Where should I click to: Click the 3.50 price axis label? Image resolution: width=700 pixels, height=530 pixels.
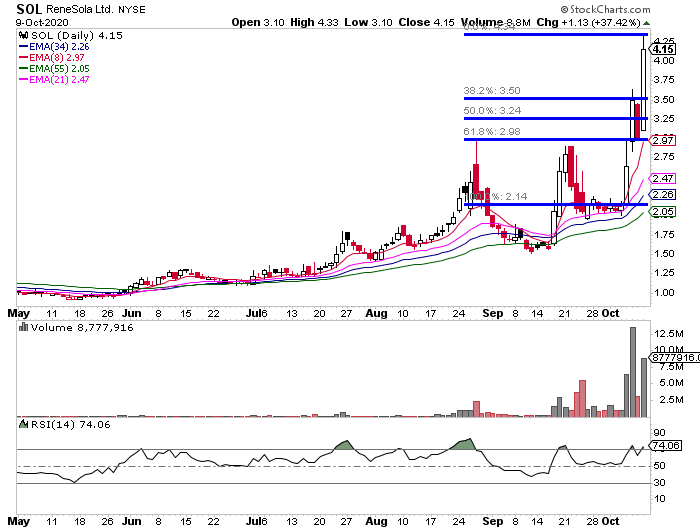(x=664, y=100)
